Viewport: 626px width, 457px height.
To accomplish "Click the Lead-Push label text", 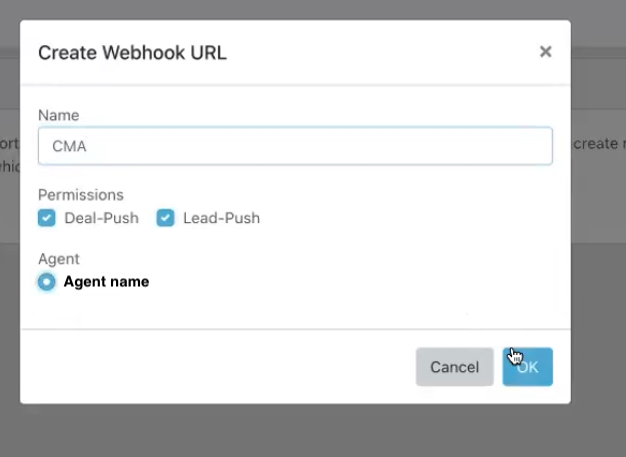I will point(221,218).
